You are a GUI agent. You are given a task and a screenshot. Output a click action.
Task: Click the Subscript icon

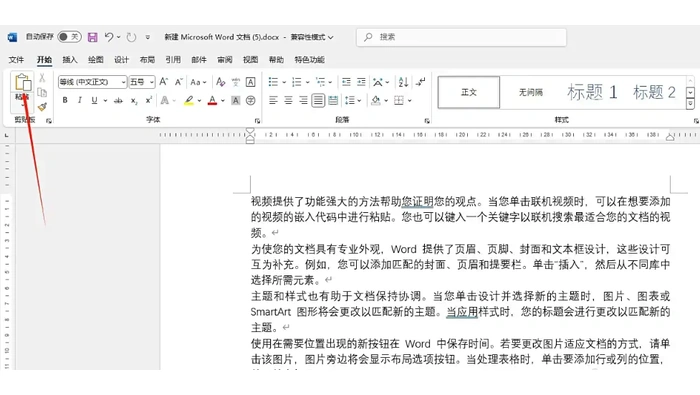134,101
